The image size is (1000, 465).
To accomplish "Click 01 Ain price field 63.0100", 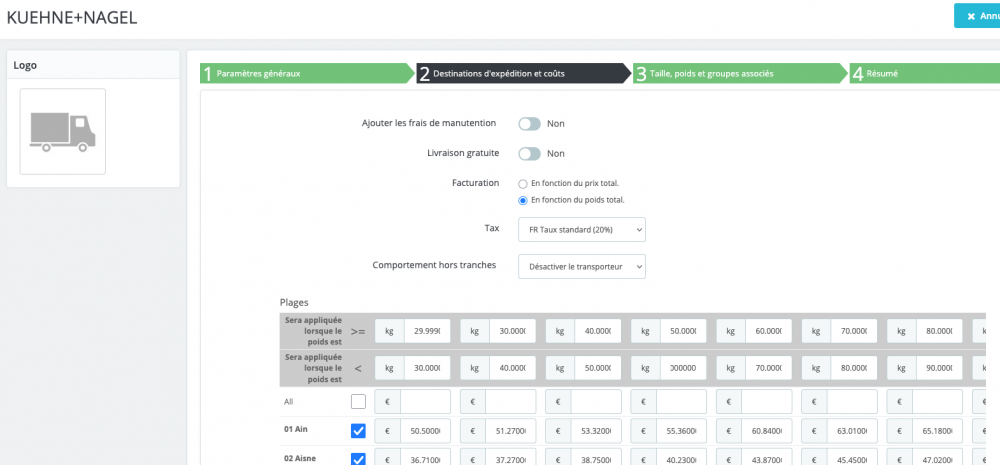I will pyautogui.click(x=853, y=431).
